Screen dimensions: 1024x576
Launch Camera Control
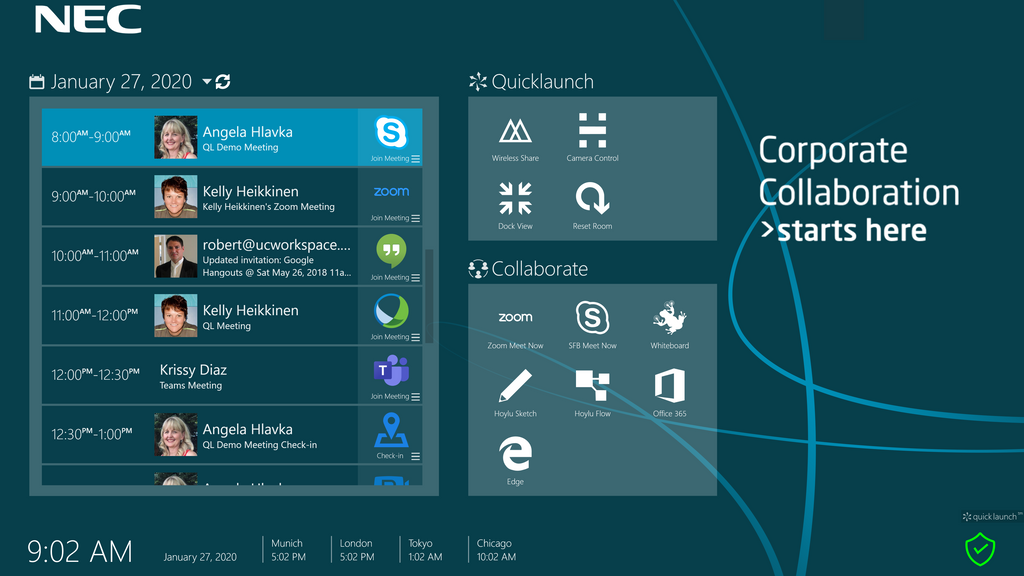[x=592, y=138]
